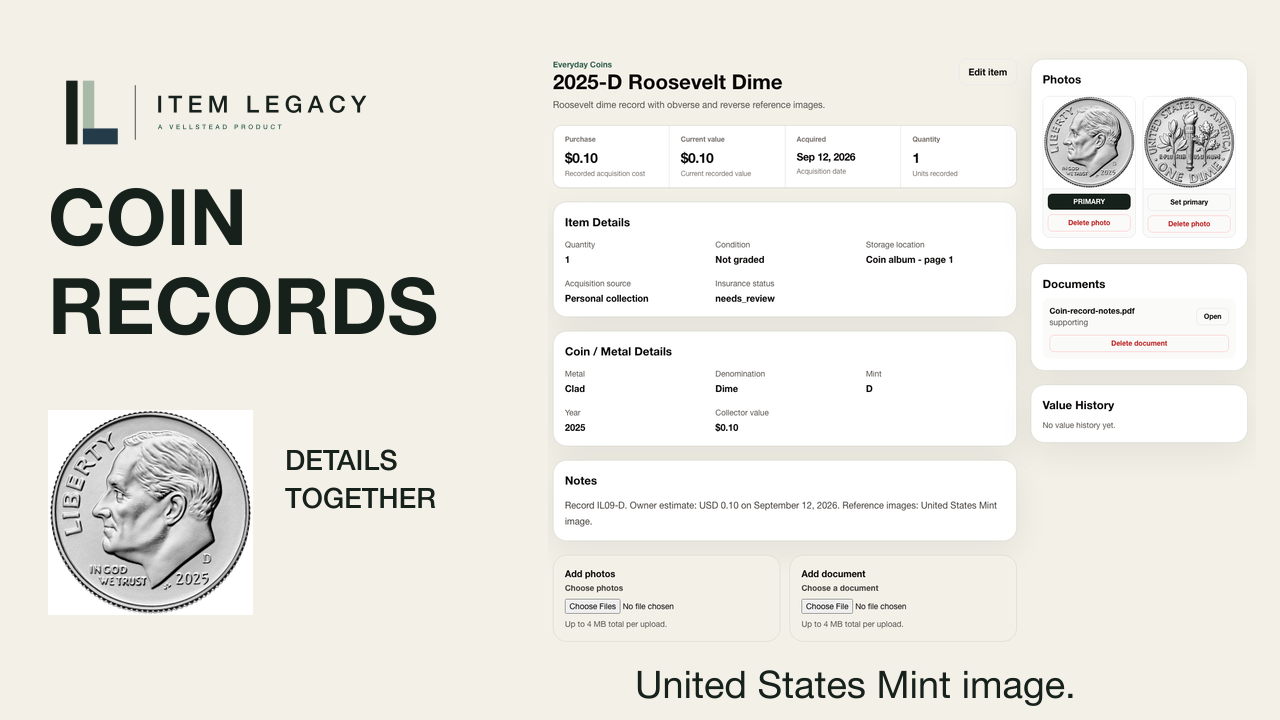Click the Edit item button

click(987, 72)
